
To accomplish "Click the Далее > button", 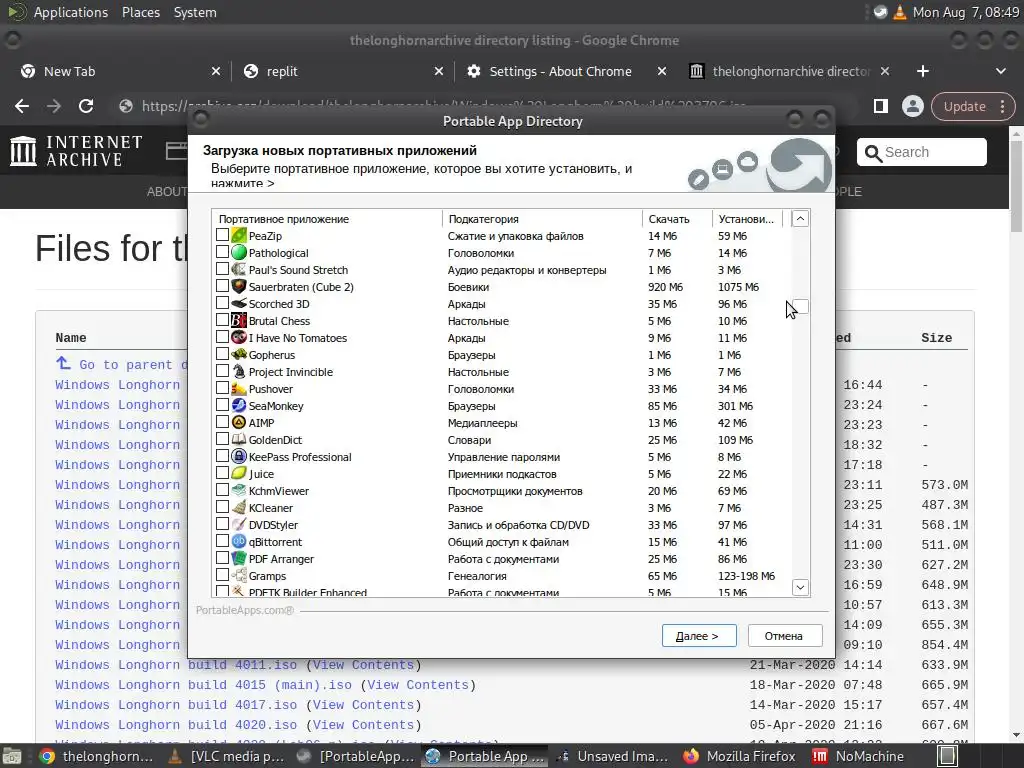I will (699, 635).
